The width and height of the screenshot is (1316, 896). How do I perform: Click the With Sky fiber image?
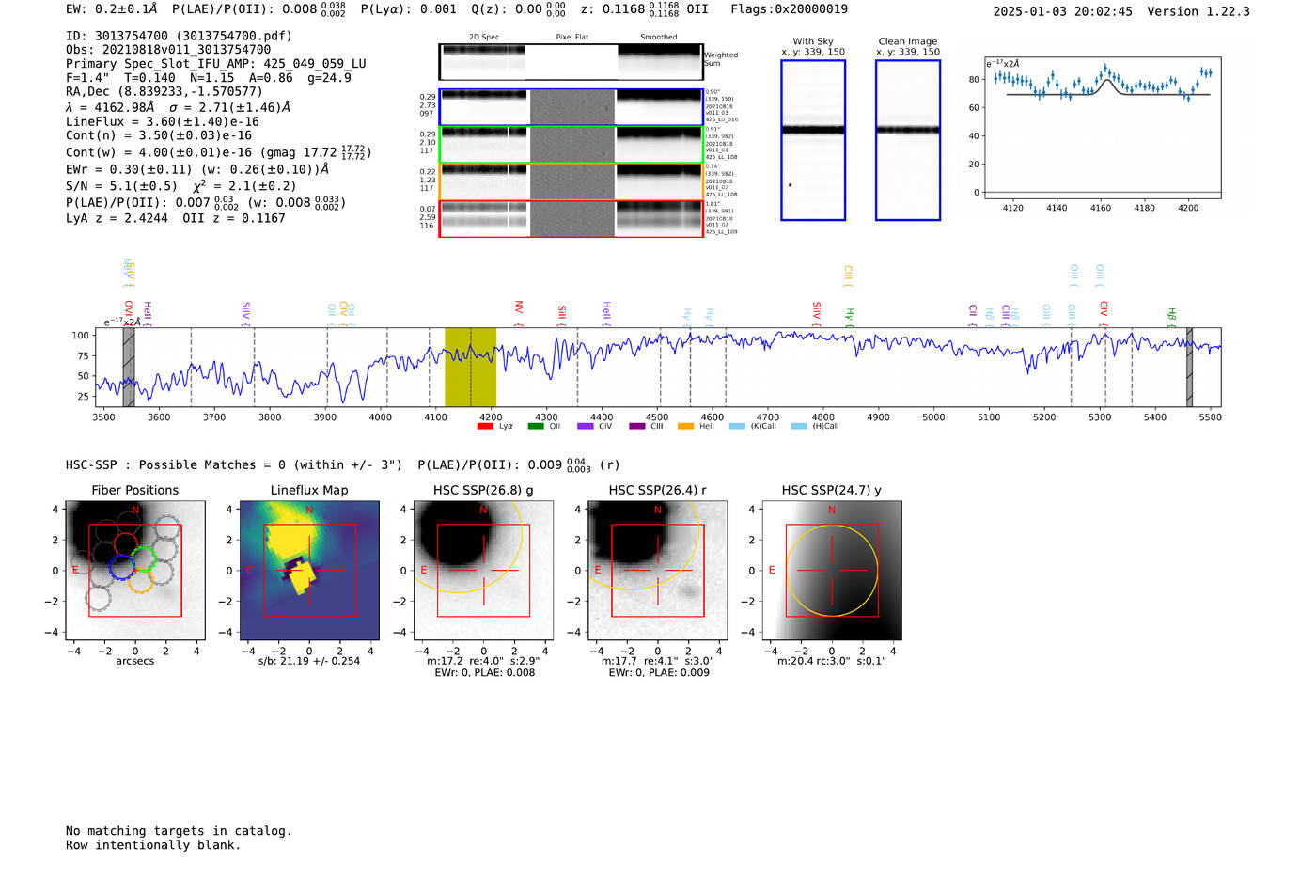[x=813, y=140]
